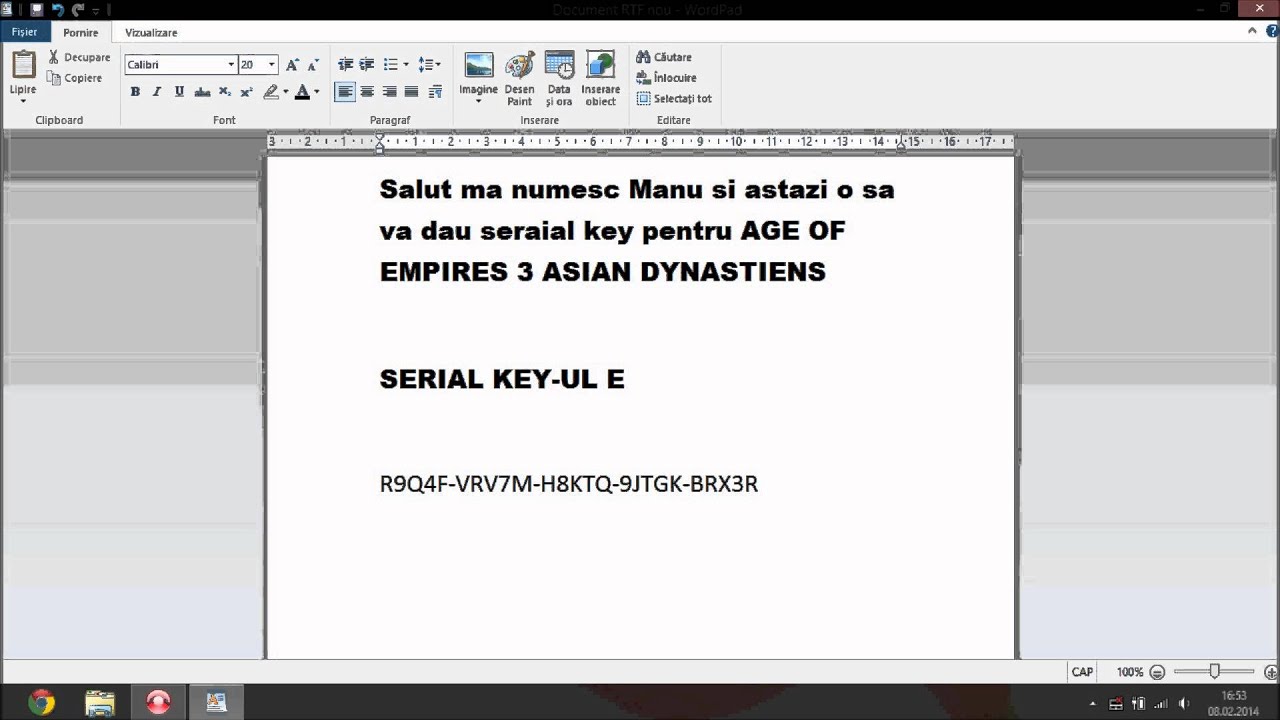This screenshot has width=1280, height=720.
Task: Click the zoom in plus button
Action: [1271, 672]
